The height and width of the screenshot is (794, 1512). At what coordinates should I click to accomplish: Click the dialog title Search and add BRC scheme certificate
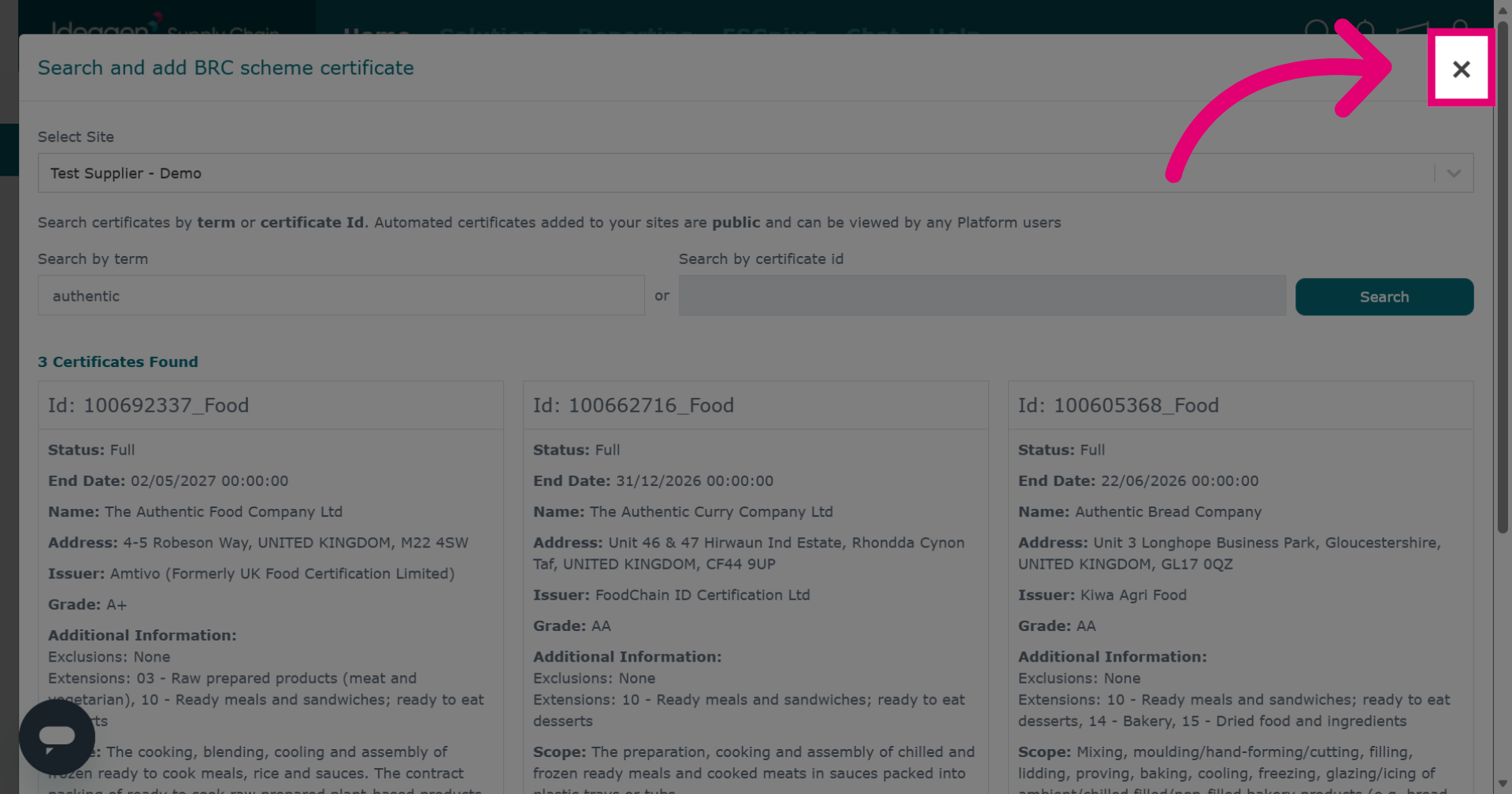pos(226,68)
